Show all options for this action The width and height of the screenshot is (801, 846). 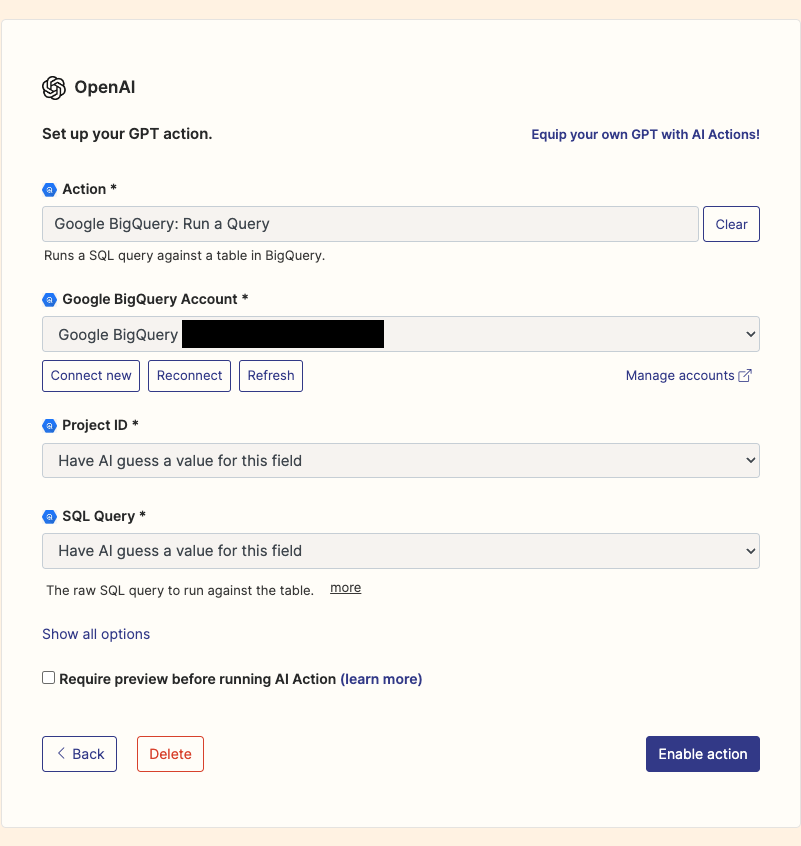(x=96, y=634)
